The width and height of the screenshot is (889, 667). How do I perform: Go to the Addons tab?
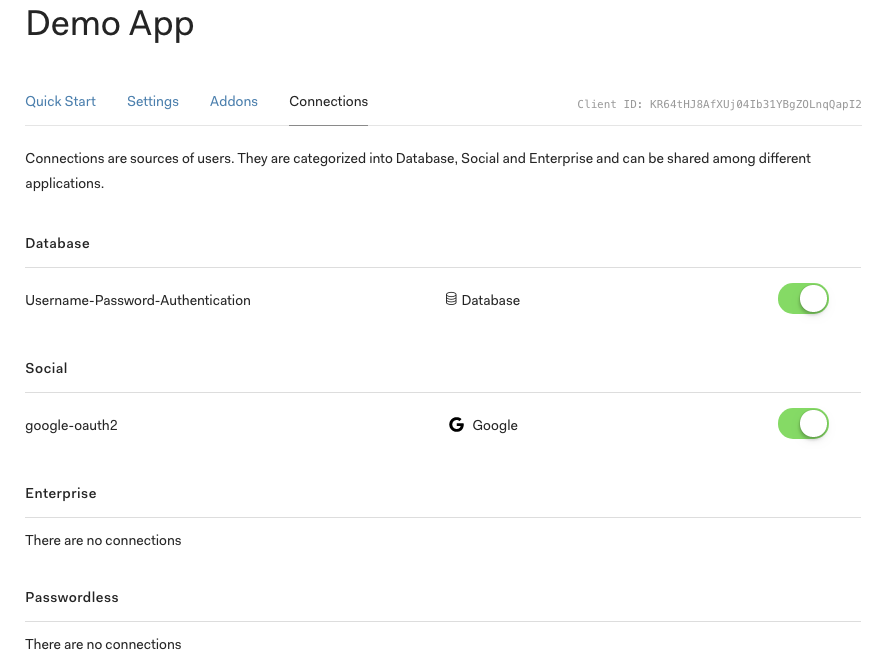coord(234,101)
